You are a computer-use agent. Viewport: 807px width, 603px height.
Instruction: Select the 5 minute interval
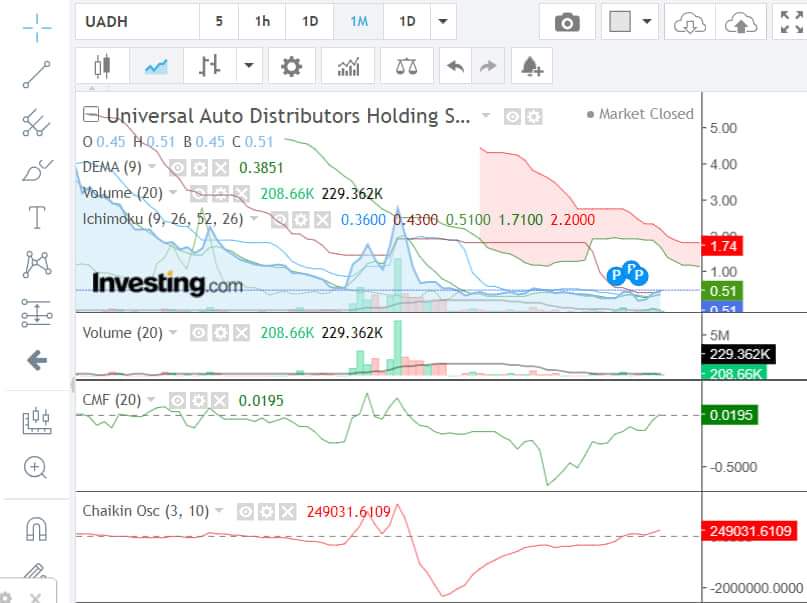pos(219,22)
